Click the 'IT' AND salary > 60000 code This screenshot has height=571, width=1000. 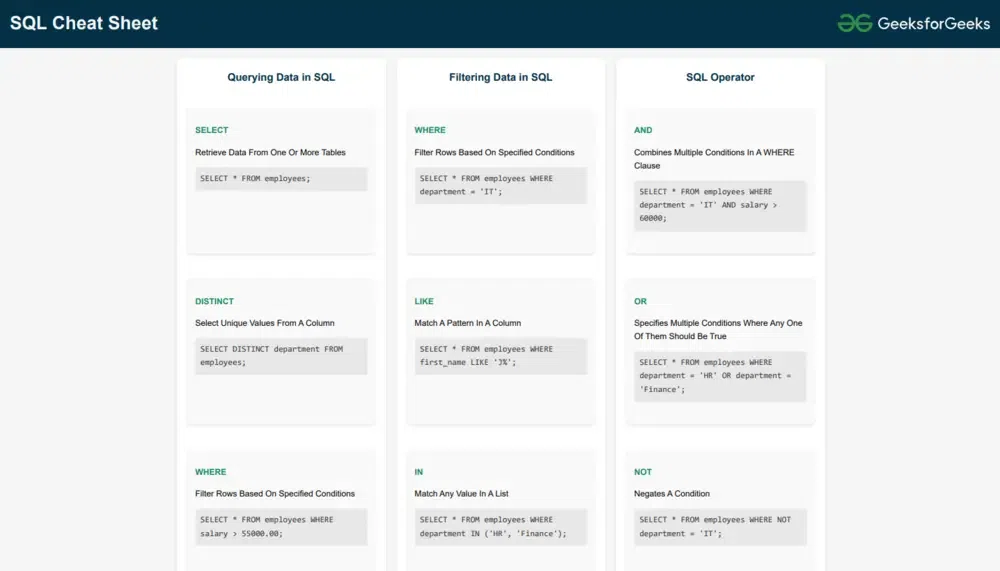[x=720, y=205]
